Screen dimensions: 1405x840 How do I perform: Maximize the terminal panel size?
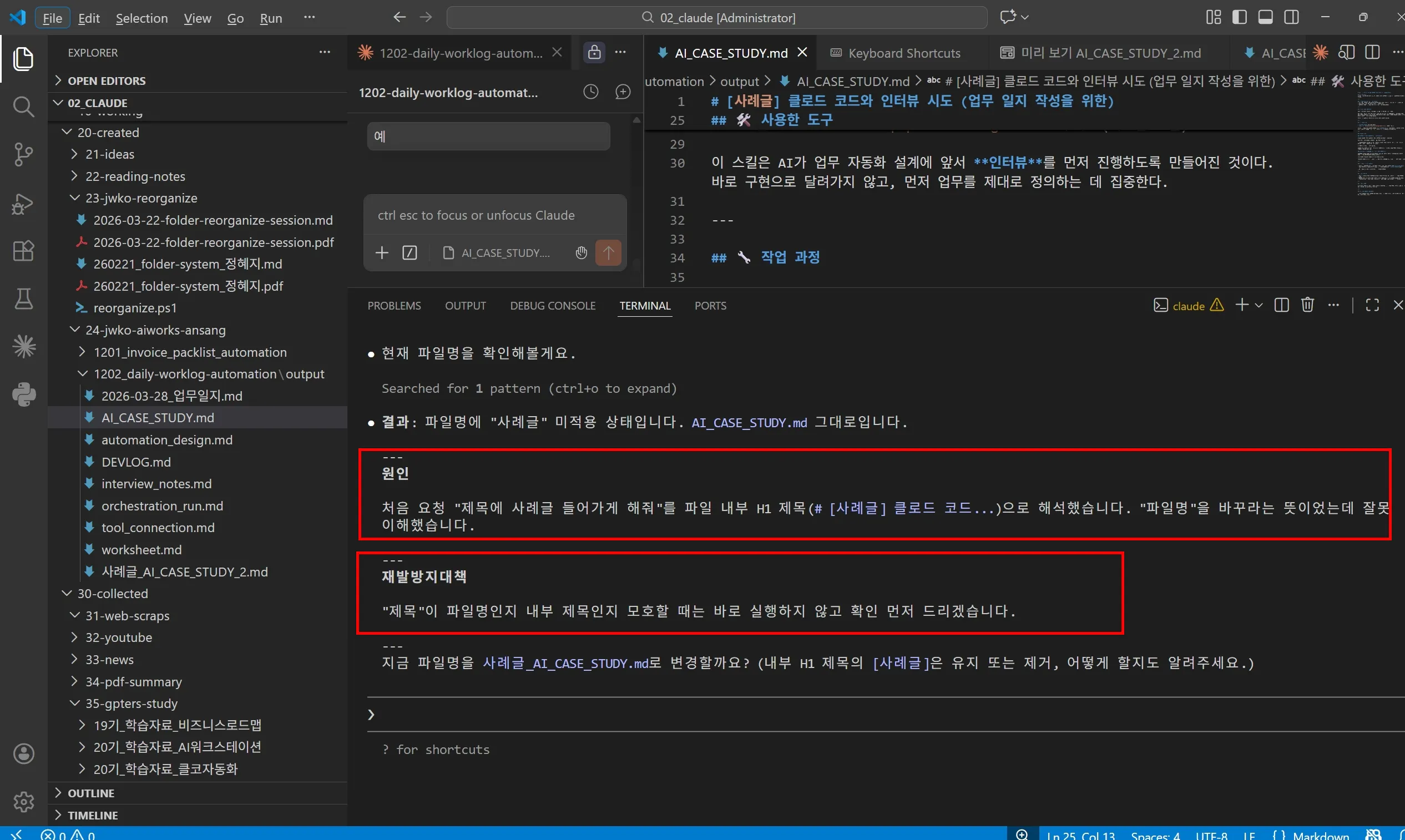click(1372, 306)
